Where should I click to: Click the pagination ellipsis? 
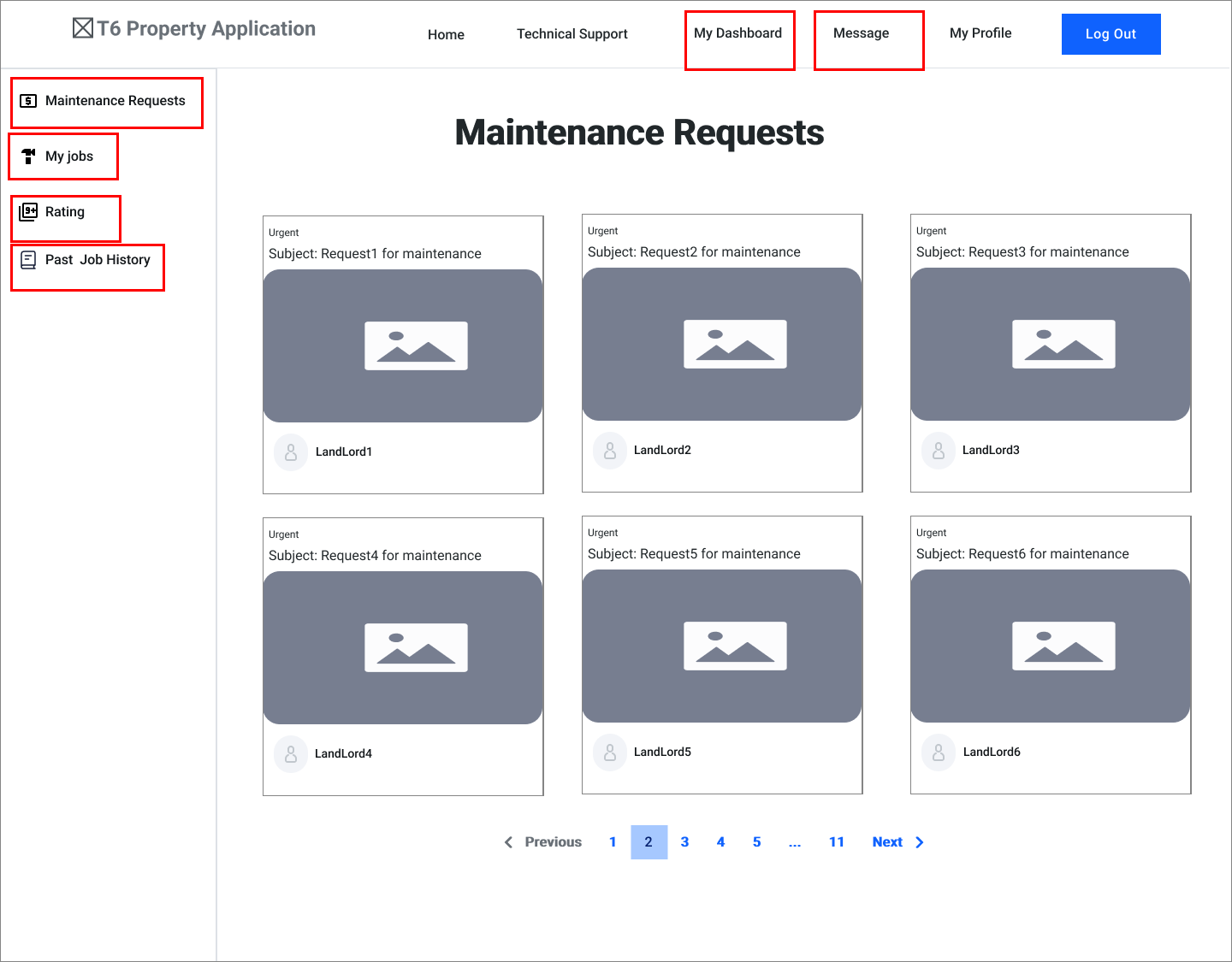tap(795, 843)
